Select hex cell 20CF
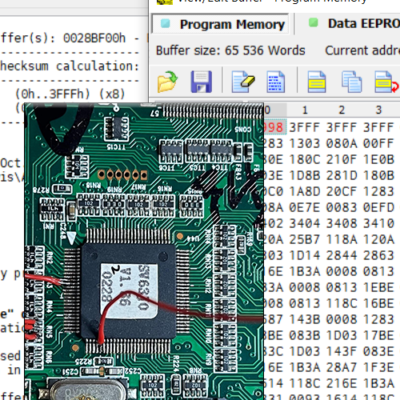This screenshot has height=400, width=400. click(x=342, y=191)
